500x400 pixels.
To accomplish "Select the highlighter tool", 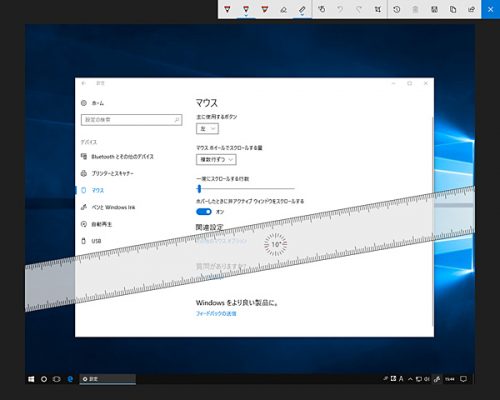I will coord(265,9).
